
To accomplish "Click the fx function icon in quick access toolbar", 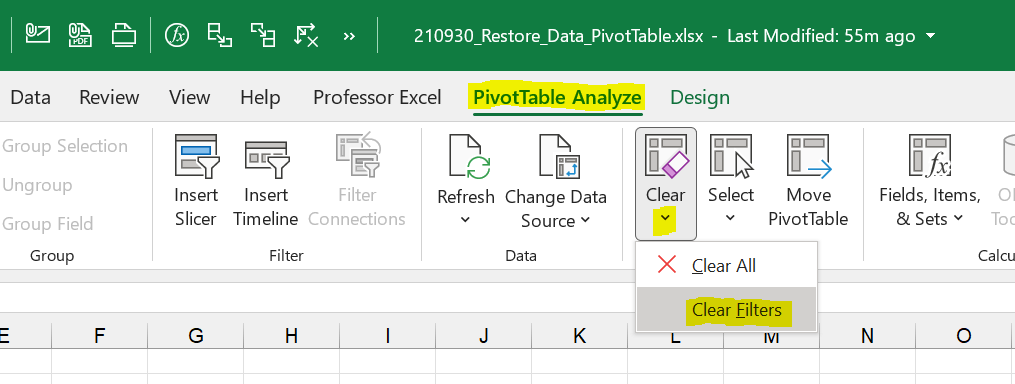I will tap(177, 34).
